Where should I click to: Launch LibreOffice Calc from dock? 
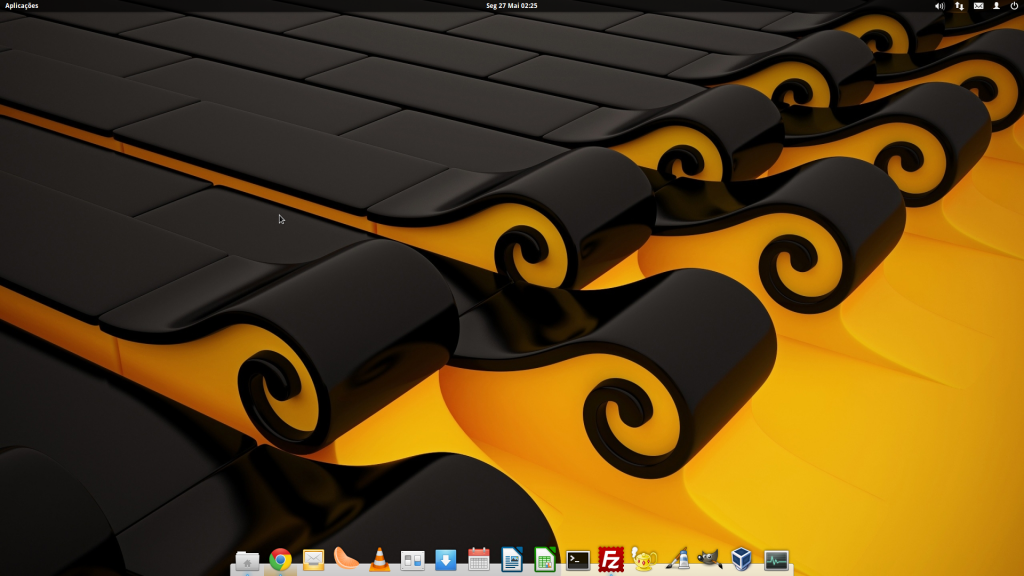pyautogui.click(x=545, y=560)
